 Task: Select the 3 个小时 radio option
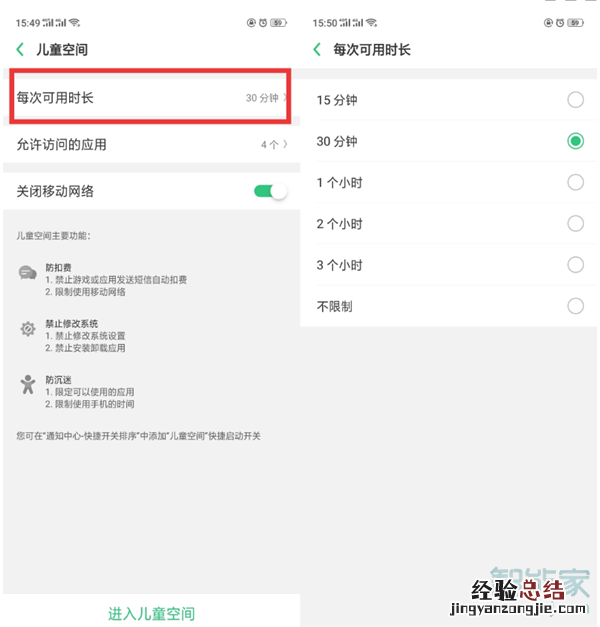click(x=575, y=265)
